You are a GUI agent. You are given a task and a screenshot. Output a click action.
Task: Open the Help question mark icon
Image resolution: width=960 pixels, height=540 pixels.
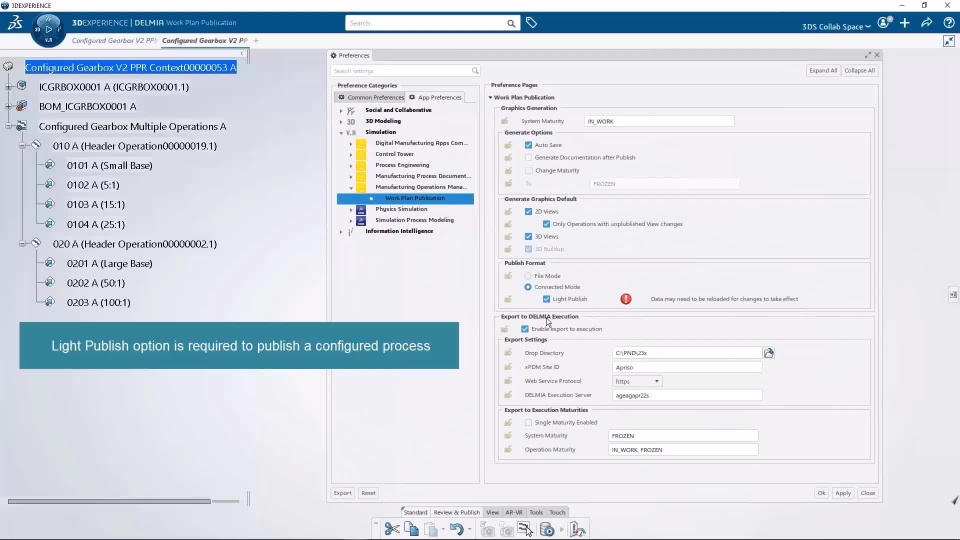(948, 23)
